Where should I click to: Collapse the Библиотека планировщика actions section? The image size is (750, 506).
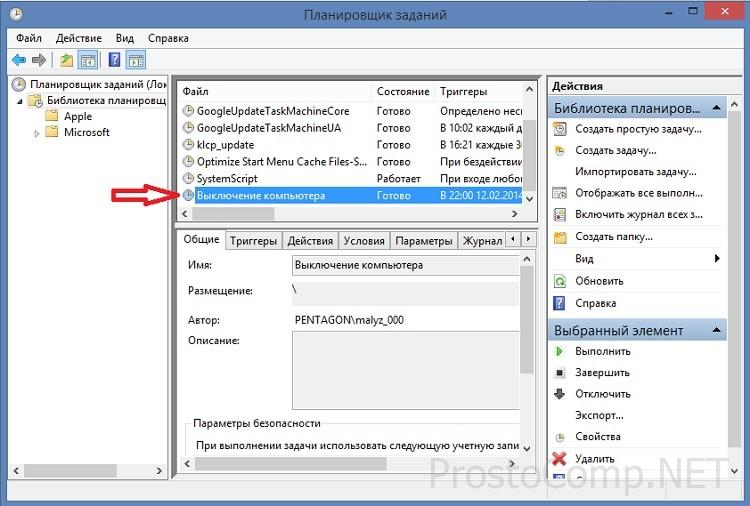716,108
